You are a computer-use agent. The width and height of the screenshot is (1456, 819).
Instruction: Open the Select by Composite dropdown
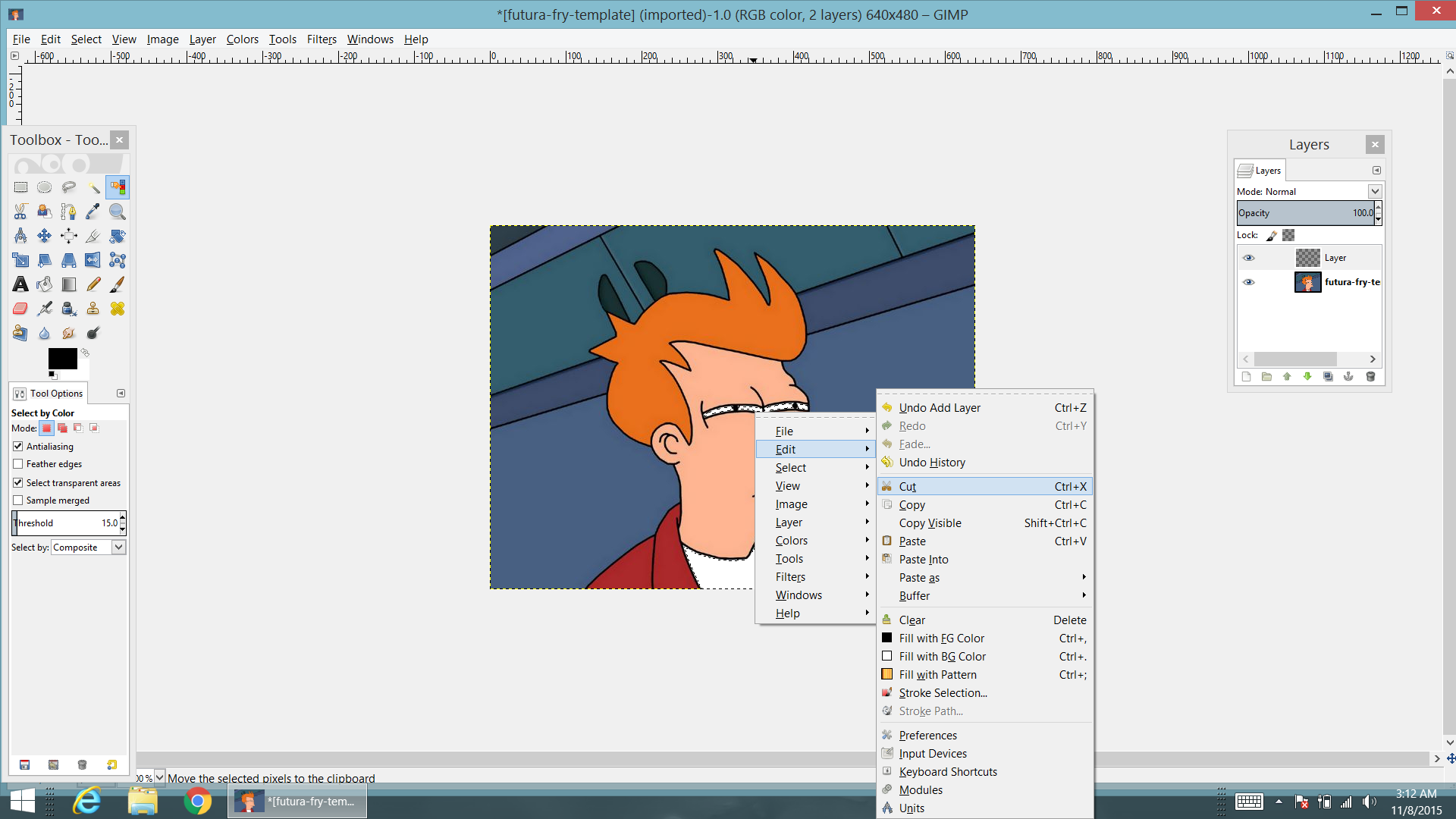tap(89, 548)
